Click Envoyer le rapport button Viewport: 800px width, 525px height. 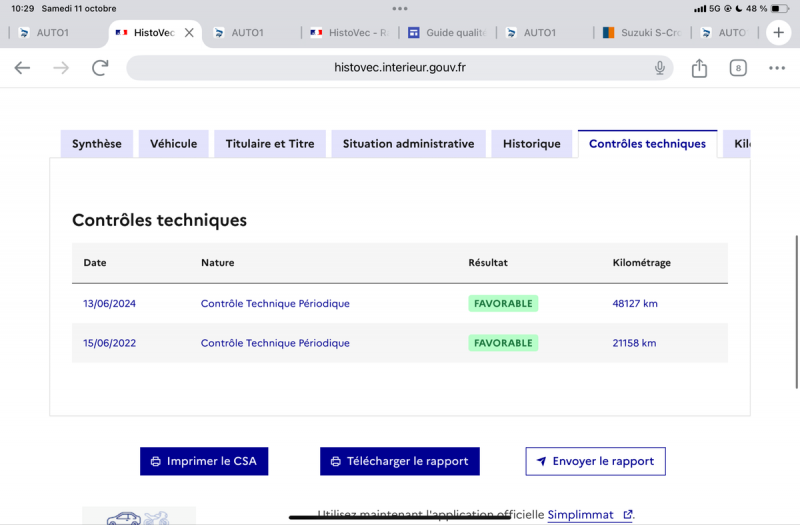point(595,461)
